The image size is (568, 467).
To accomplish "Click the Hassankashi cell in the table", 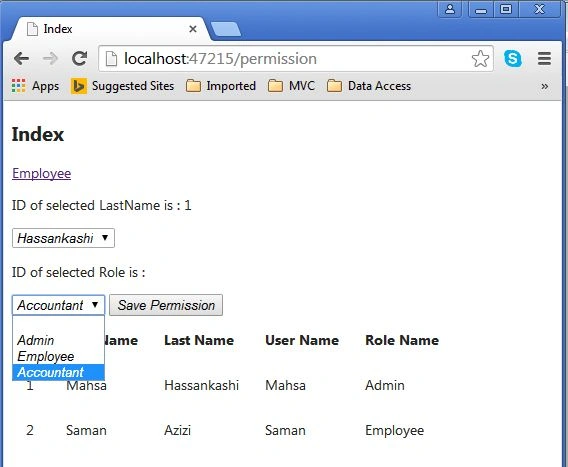I will 201,385.
